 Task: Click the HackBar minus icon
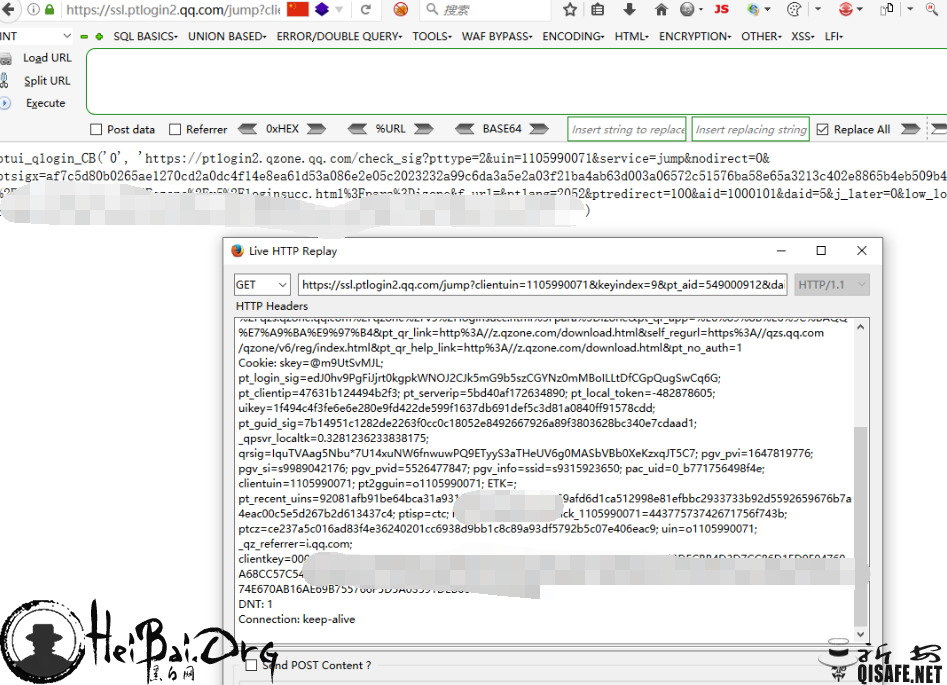pyautogui.click(x=84, y=37)
